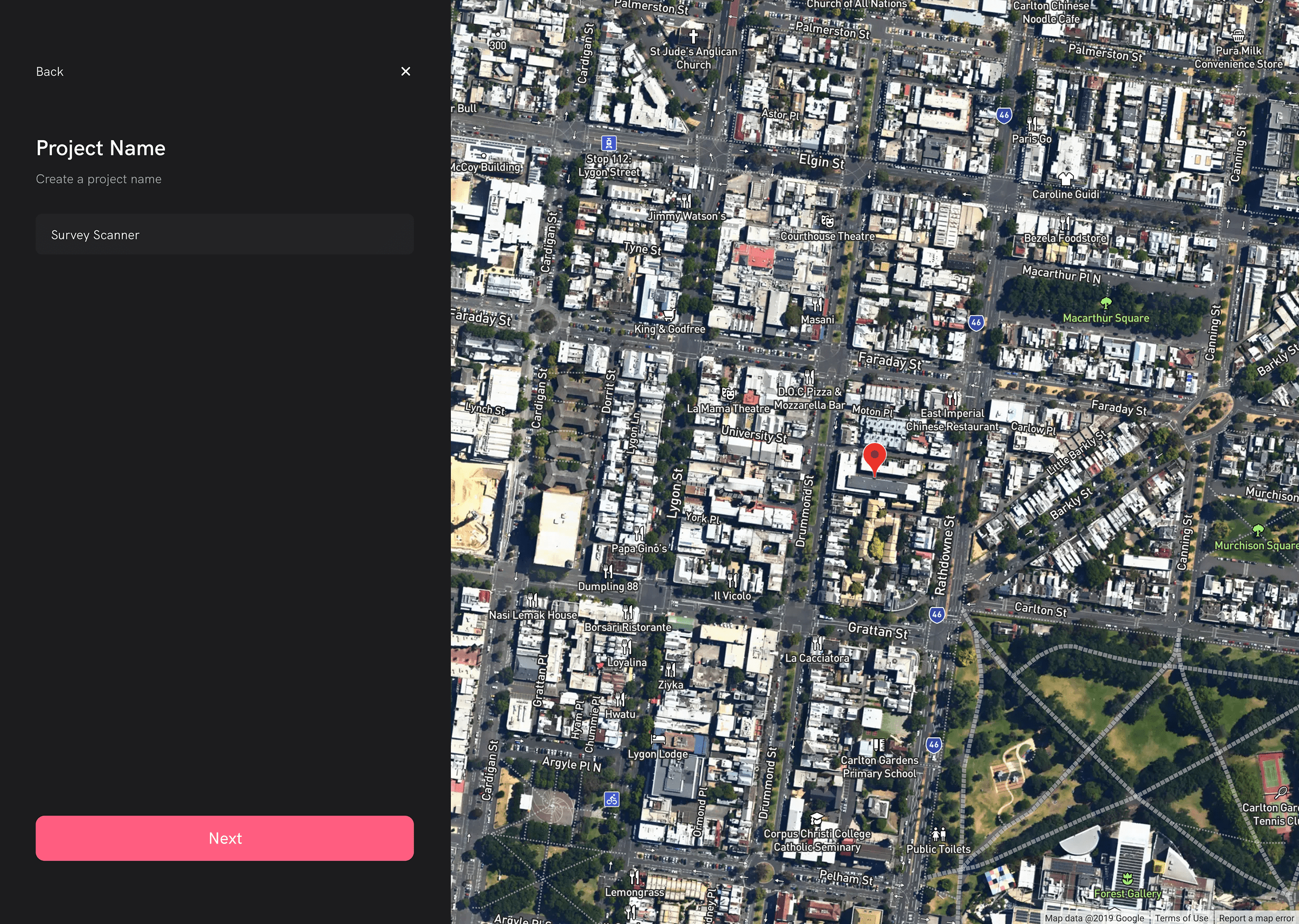Click the Survey Scanner project name field

pos(224,234)
